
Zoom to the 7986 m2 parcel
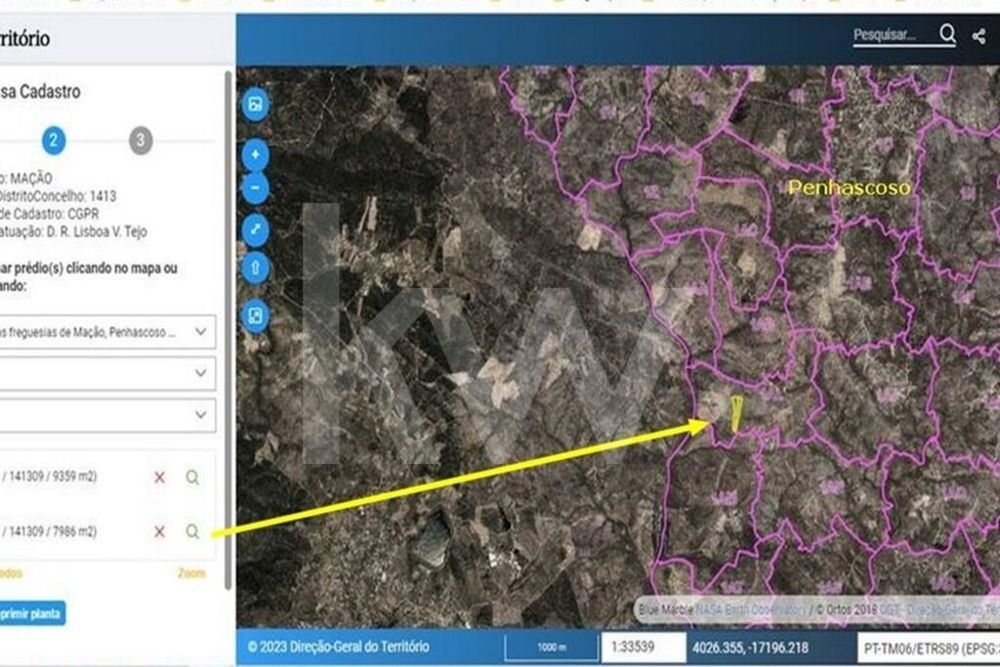pyautogui.click(x=192, y=531)
